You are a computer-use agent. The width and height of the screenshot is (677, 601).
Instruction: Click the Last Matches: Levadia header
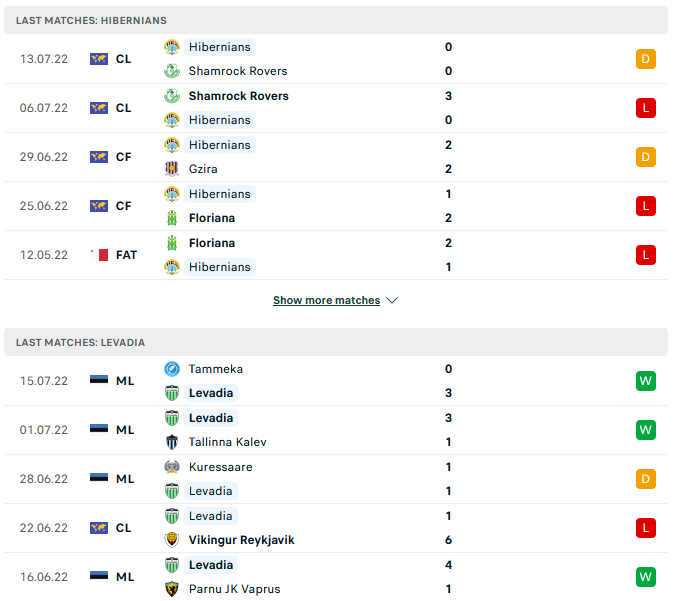pos(81,342)
